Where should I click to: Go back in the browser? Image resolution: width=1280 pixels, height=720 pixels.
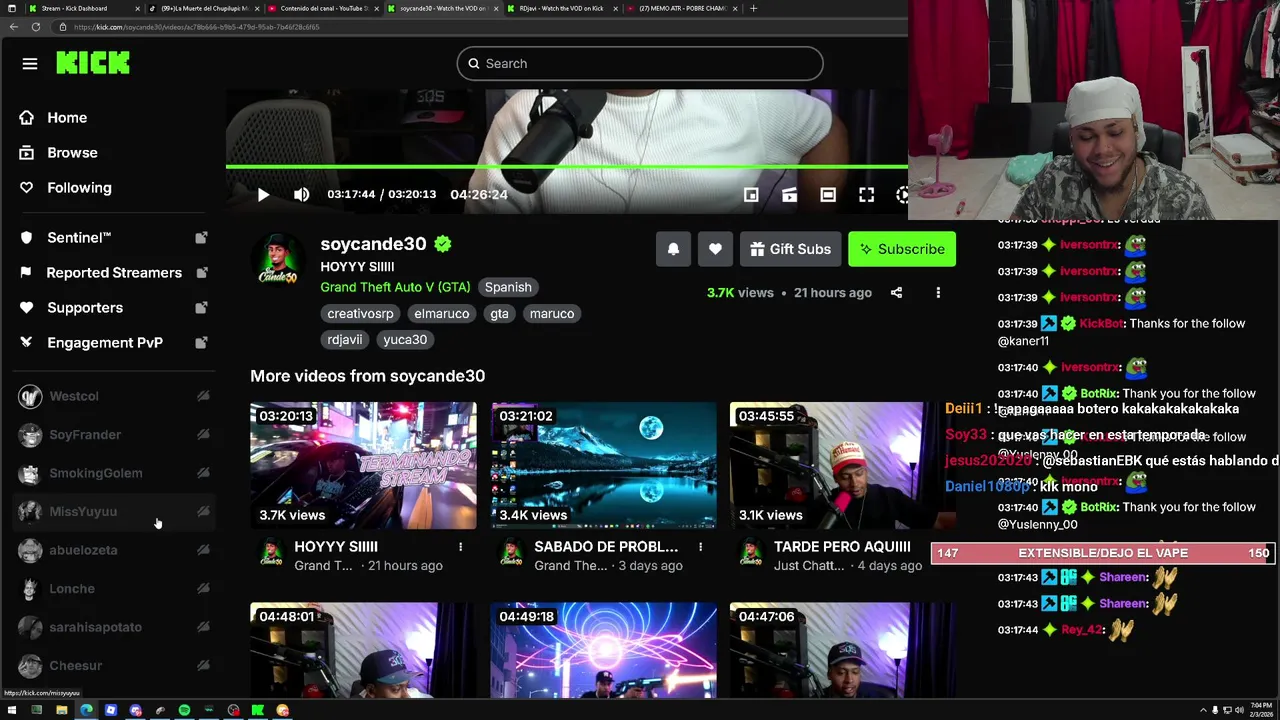point(13,27)
